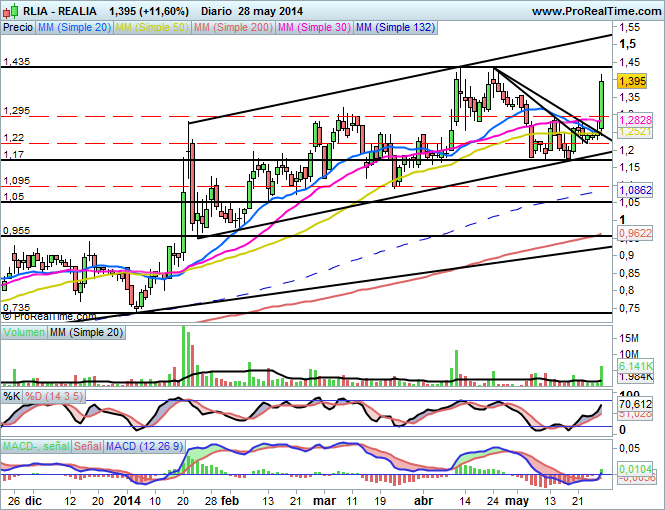
Task: Select the MM (Simple 20) price indicator
Action: click(x=74, y=28)
